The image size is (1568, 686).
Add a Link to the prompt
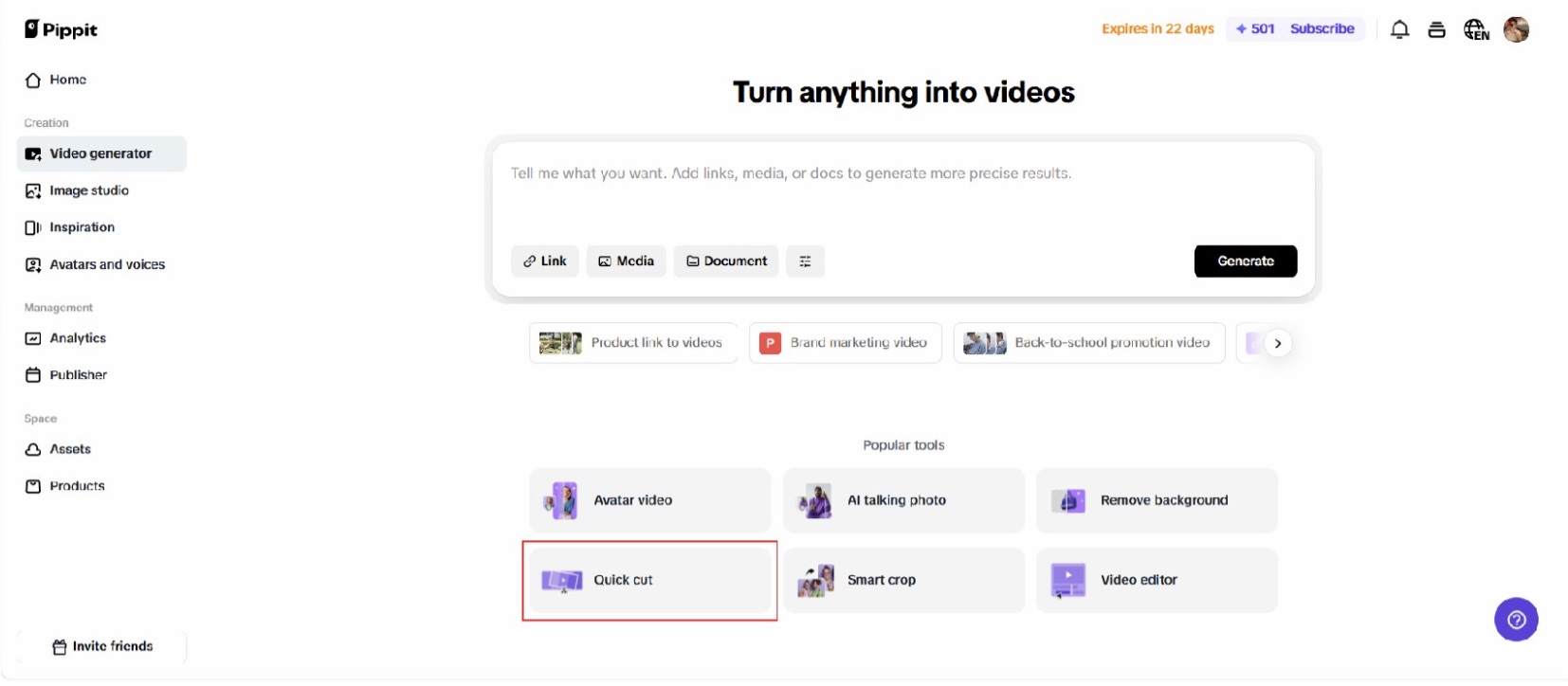pyautogui.click(x=545, y=262)
